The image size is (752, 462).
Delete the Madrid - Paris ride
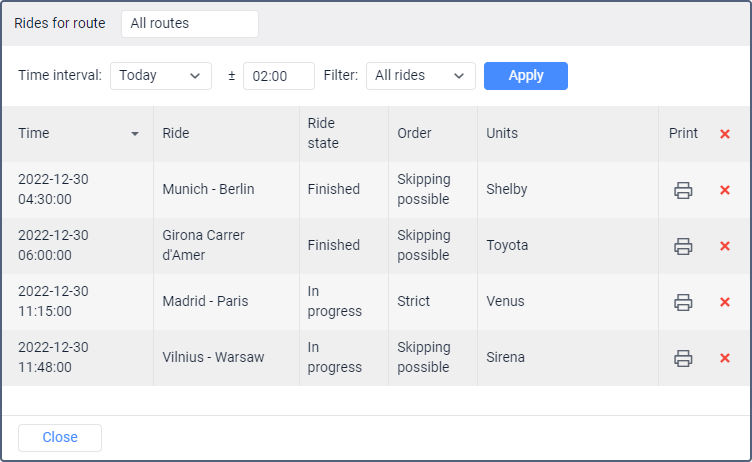pos(725,302)
